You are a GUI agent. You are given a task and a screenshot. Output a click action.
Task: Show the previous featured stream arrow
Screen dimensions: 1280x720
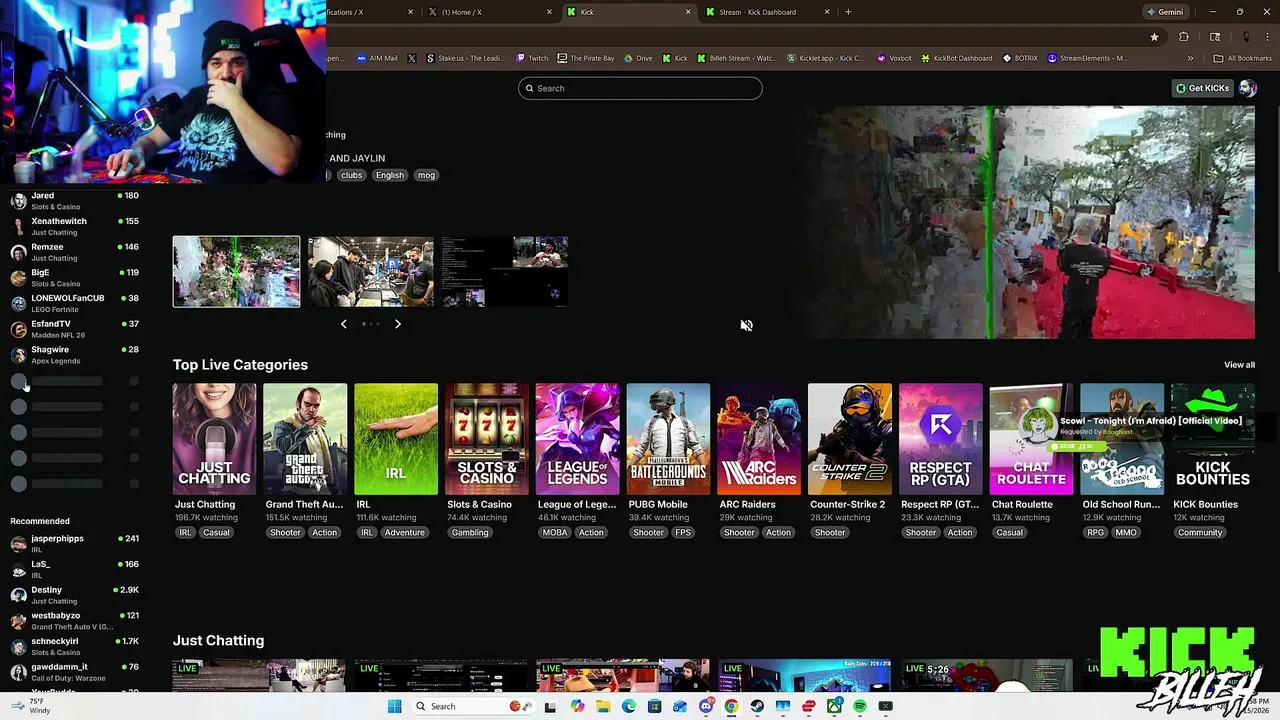[344, 324]
